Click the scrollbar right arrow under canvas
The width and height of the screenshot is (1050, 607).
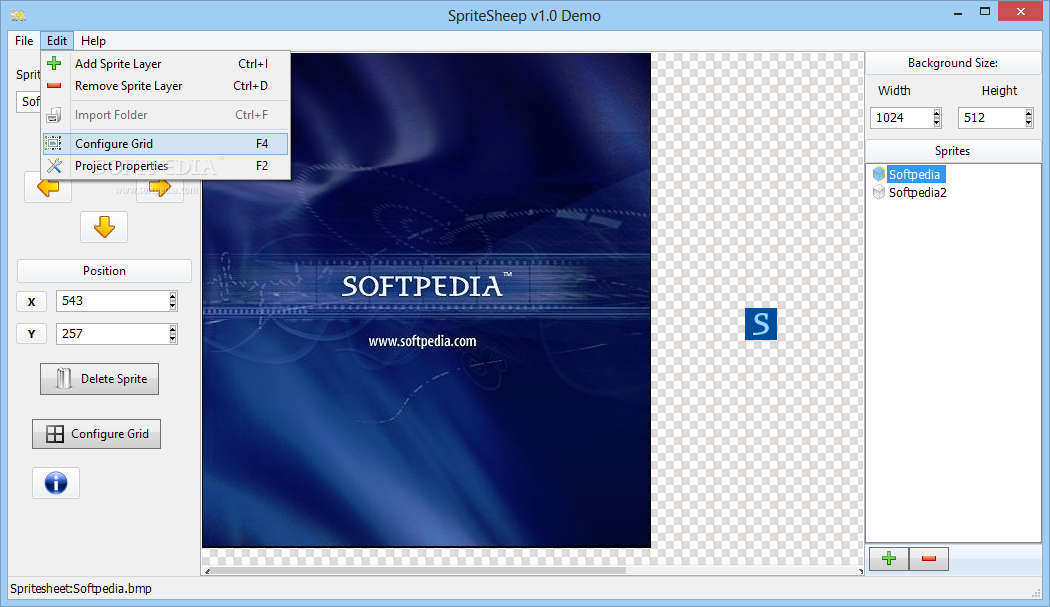860,571
